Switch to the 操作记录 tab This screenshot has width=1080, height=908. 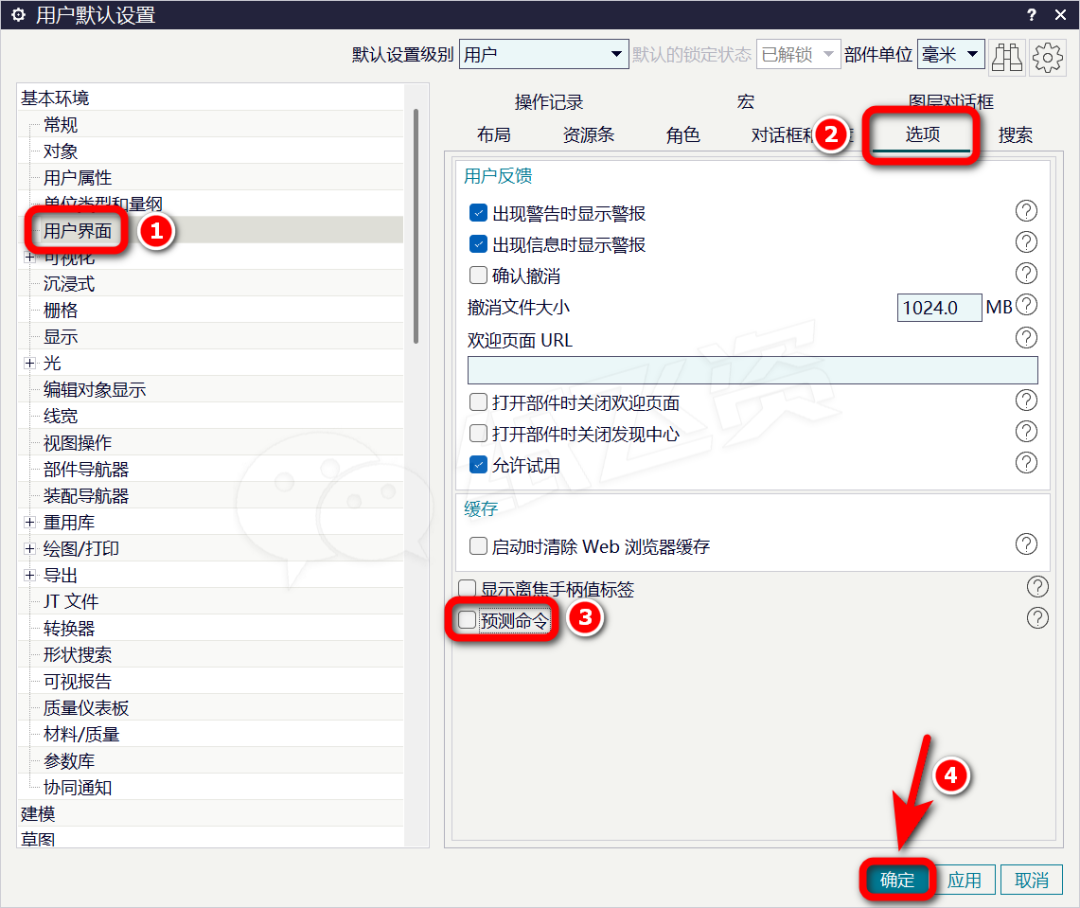(550, 101)
